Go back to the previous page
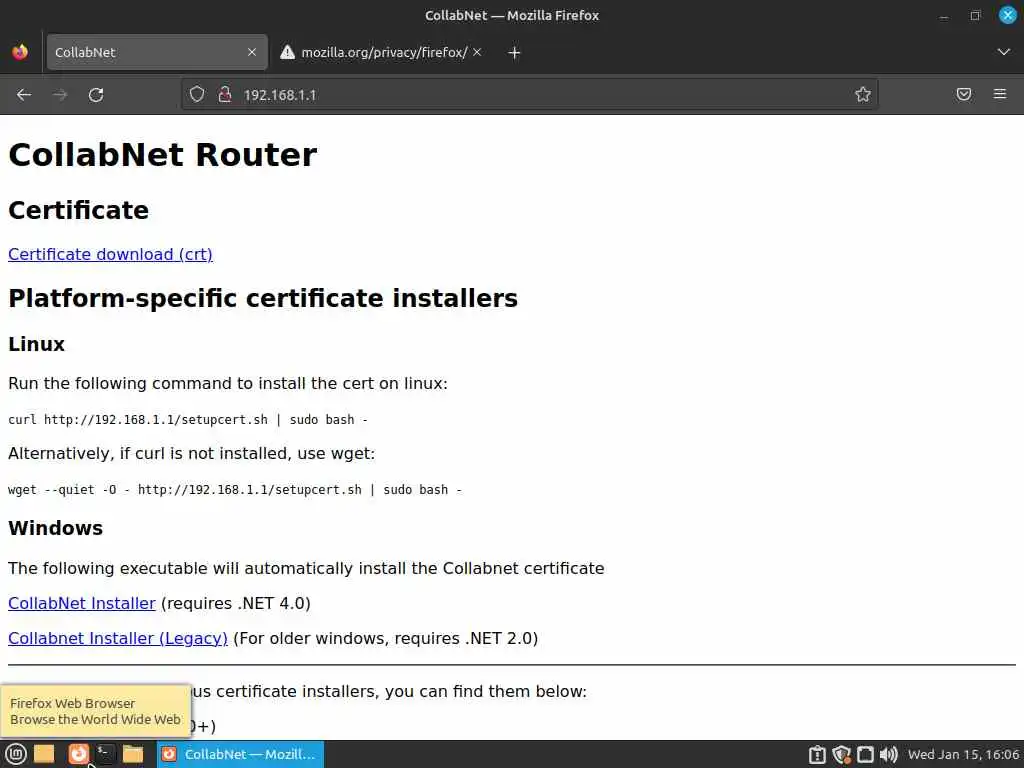The image size is (1024, 768). (24, 95)
